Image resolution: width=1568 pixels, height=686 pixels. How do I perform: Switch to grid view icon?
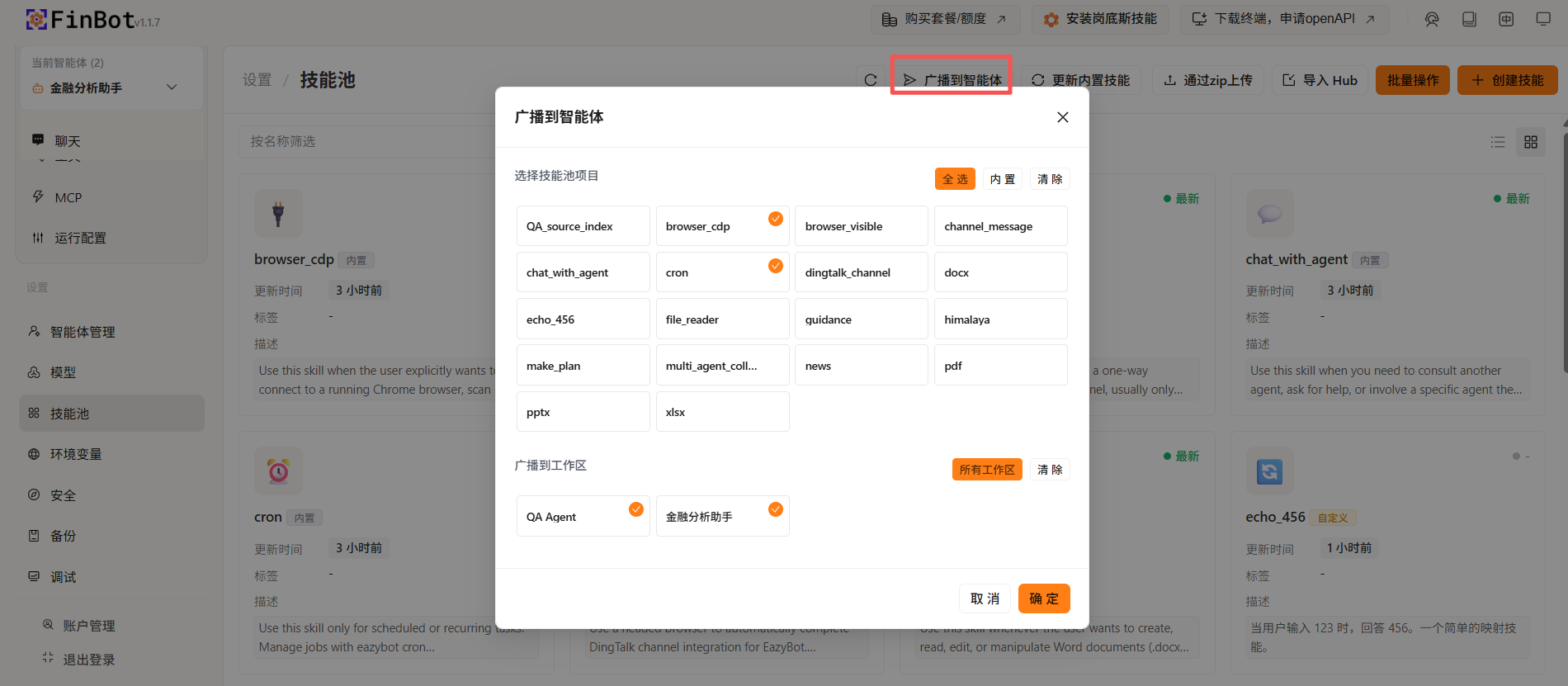(1531, 142)
